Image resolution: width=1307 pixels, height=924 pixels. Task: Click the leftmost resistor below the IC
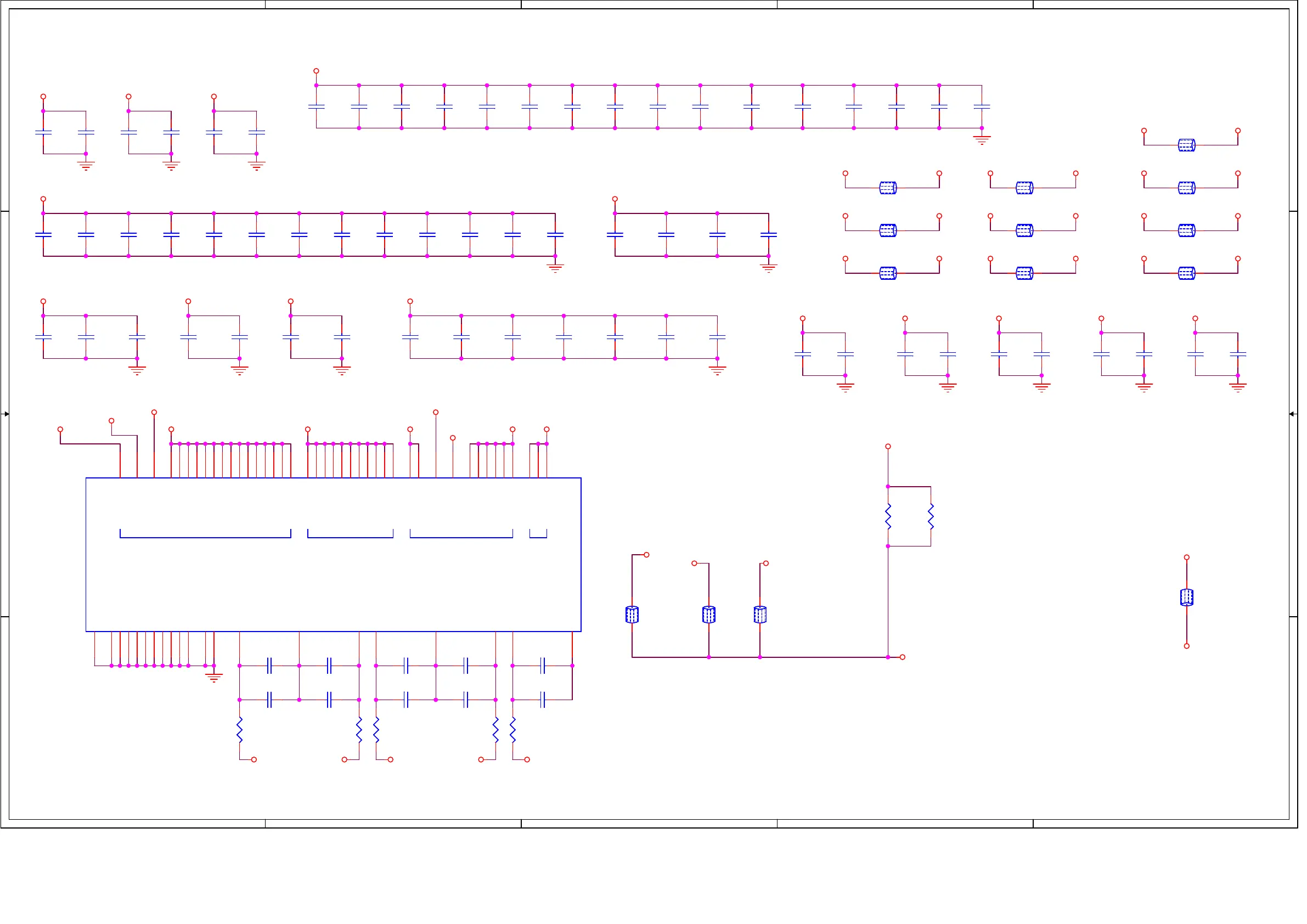coord(239,730)
